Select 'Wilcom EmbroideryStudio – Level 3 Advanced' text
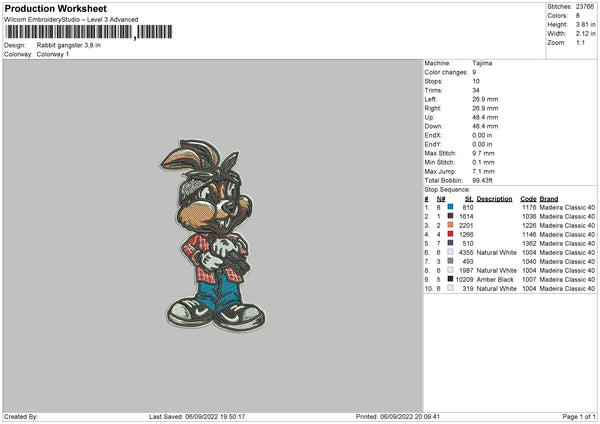This screenshot has height=424, width=600. point(71,20)
